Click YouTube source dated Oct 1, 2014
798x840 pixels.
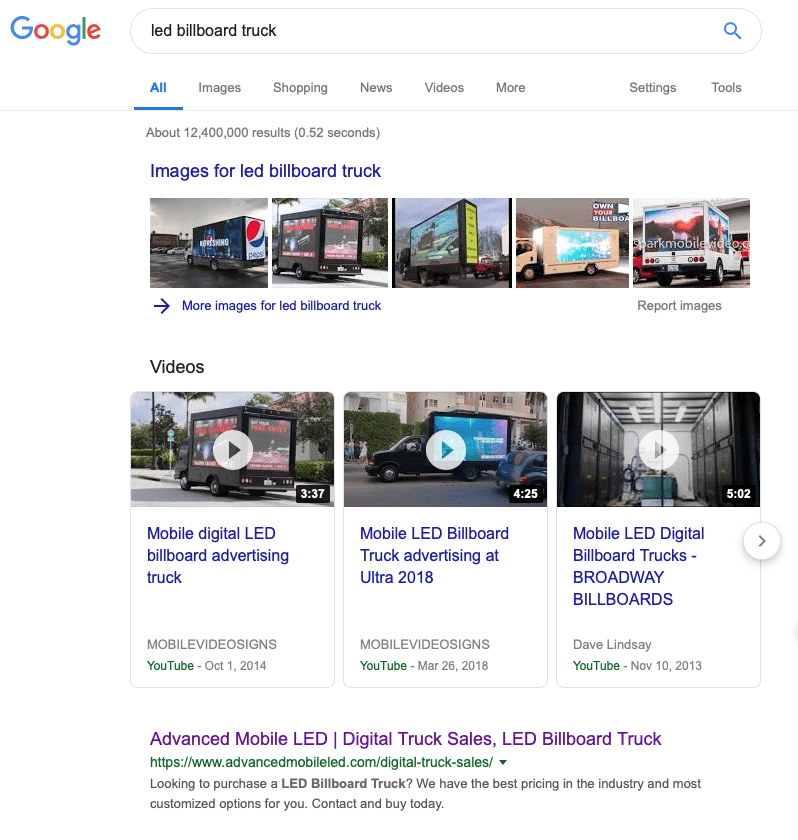[170, 666]
